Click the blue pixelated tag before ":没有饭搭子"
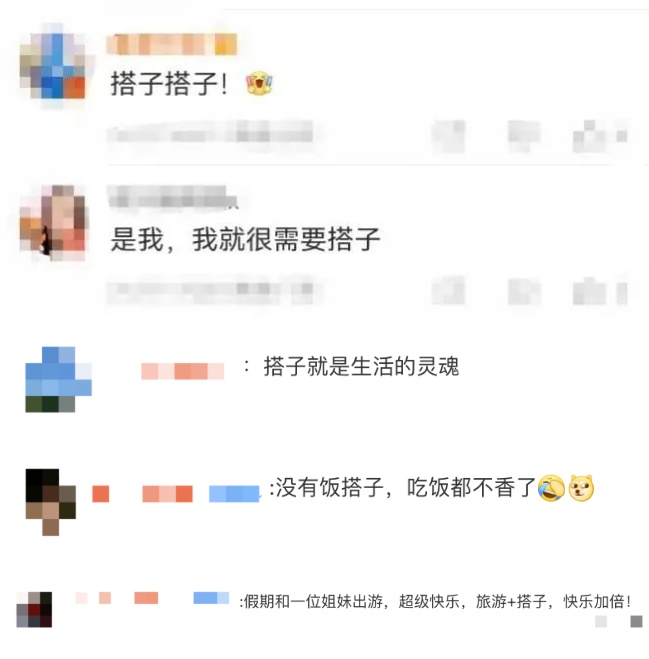The image size is (649, 659). tap(234, 494)
